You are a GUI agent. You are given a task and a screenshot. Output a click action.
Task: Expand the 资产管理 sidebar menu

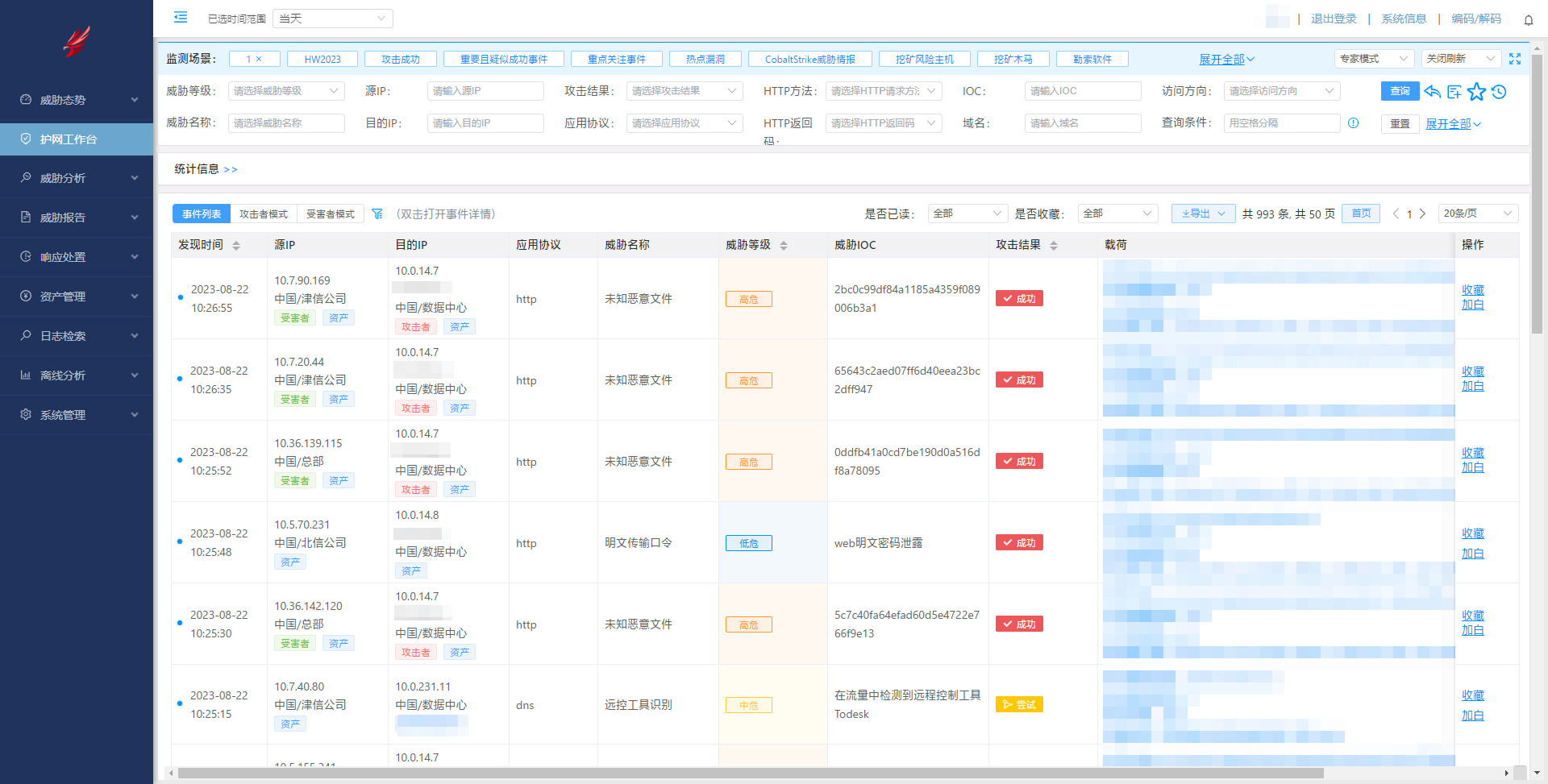(77, 297)
